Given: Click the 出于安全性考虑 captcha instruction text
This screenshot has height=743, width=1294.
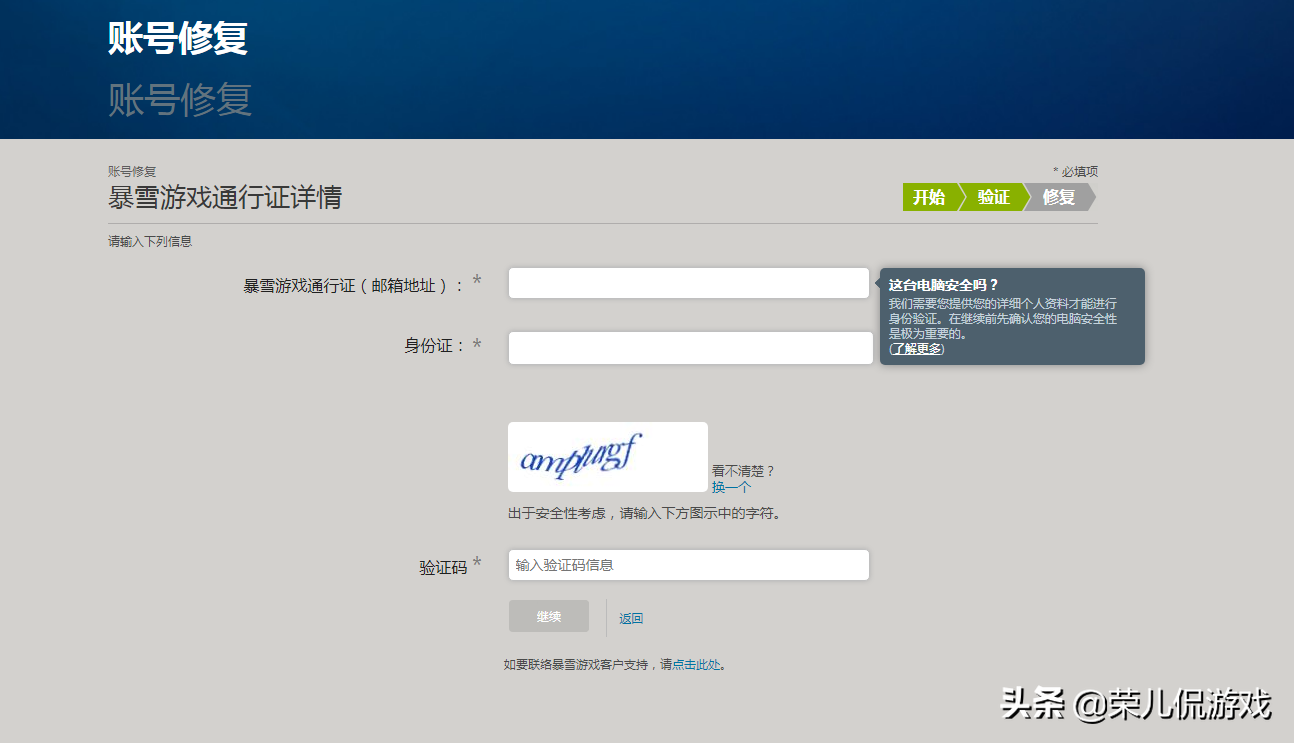Looking at the screenshot, I should click(x=644, y=513).
